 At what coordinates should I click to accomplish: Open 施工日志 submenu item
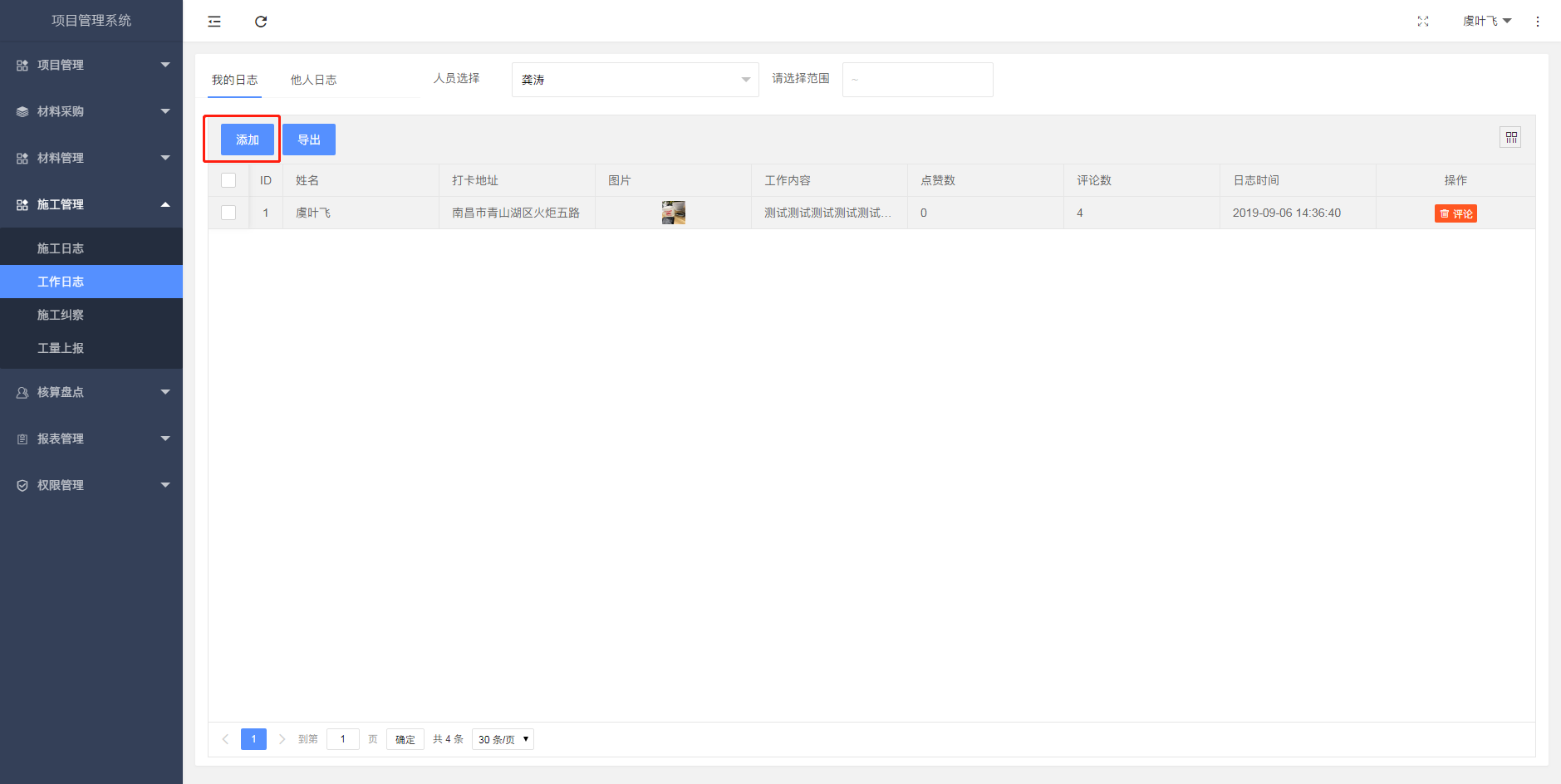click(x=91, y=248)
